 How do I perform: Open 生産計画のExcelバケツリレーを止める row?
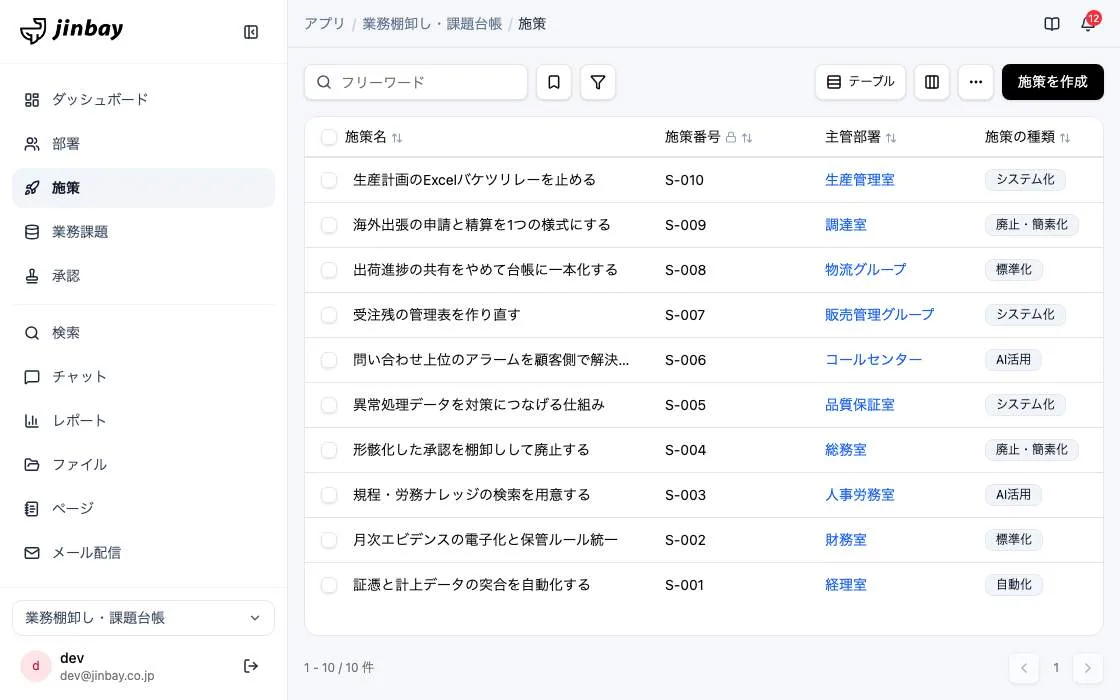pyautogui.click(x=474, y=180)
